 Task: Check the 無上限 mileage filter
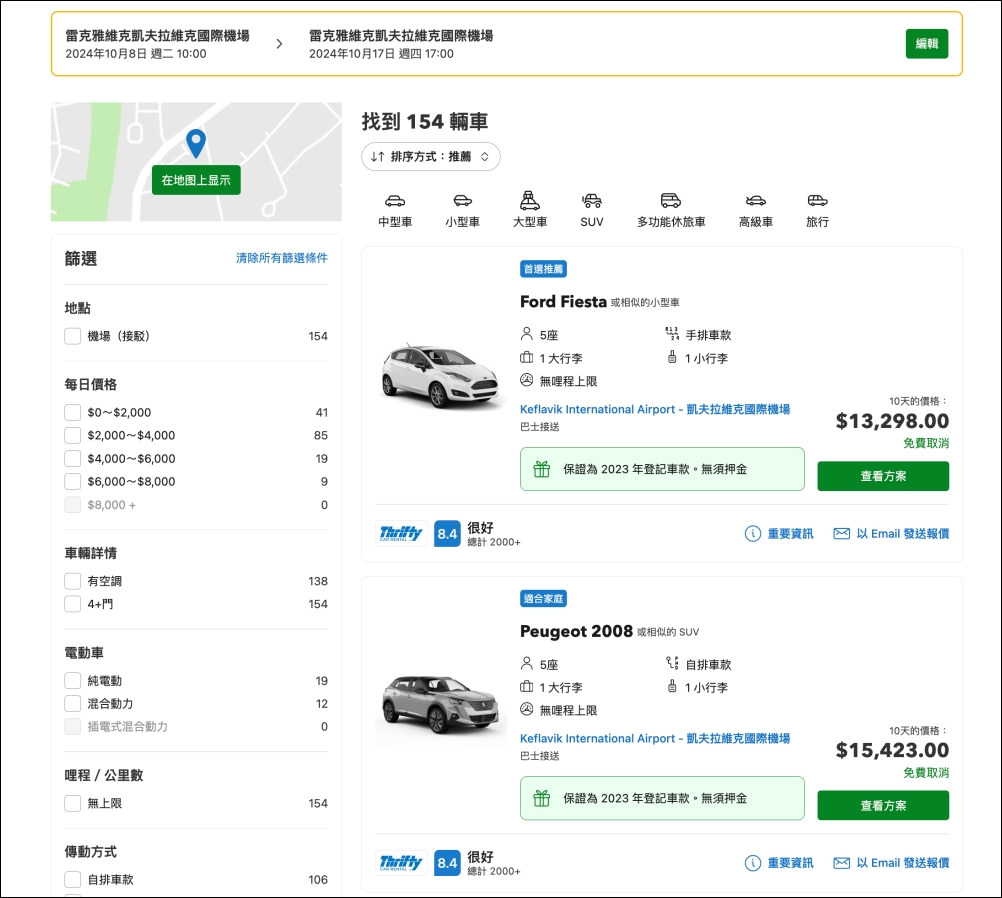[73, 803]
